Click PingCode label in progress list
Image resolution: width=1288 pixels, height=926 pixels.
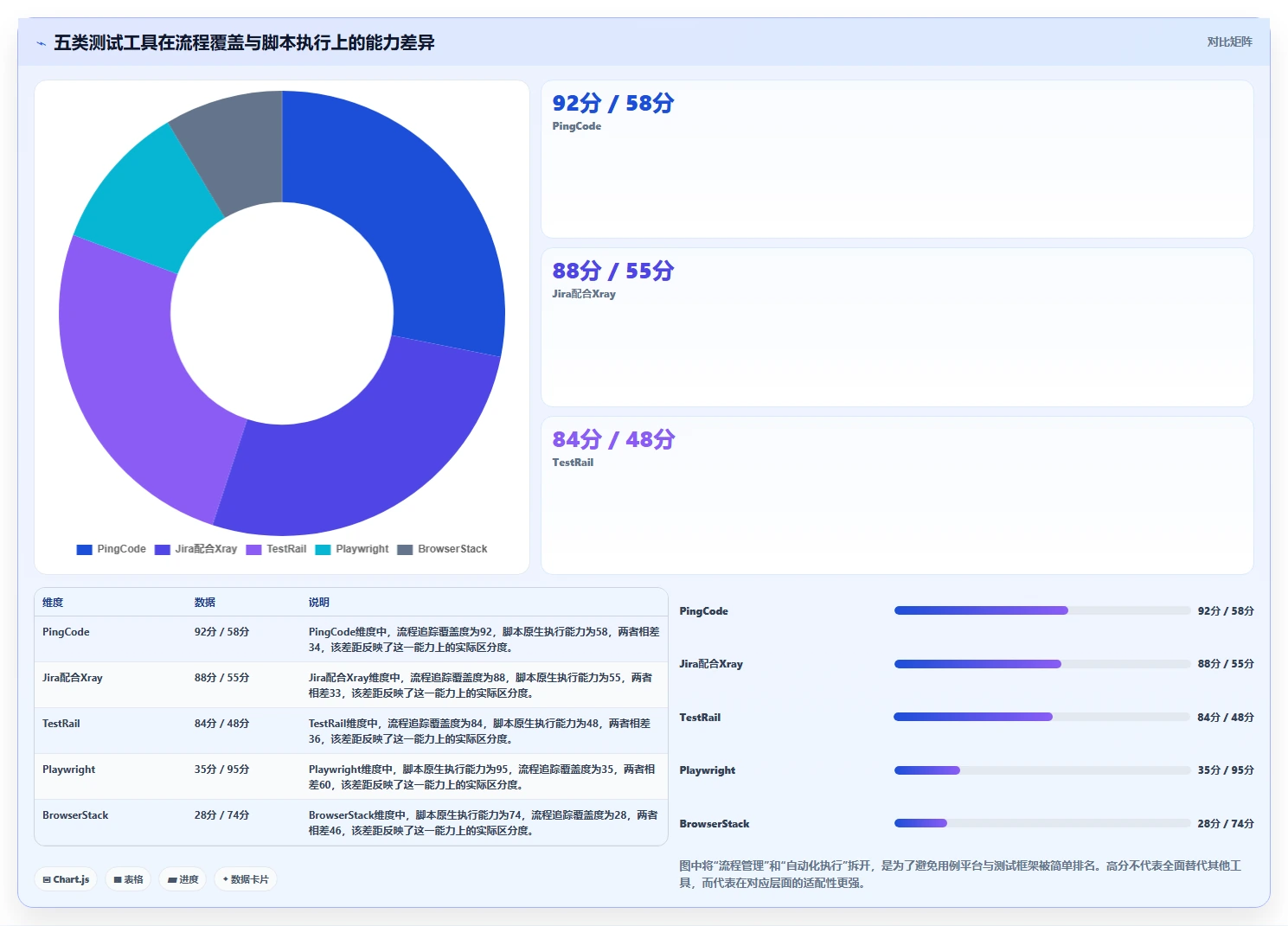pyautogui.click(x=703, y=611)
